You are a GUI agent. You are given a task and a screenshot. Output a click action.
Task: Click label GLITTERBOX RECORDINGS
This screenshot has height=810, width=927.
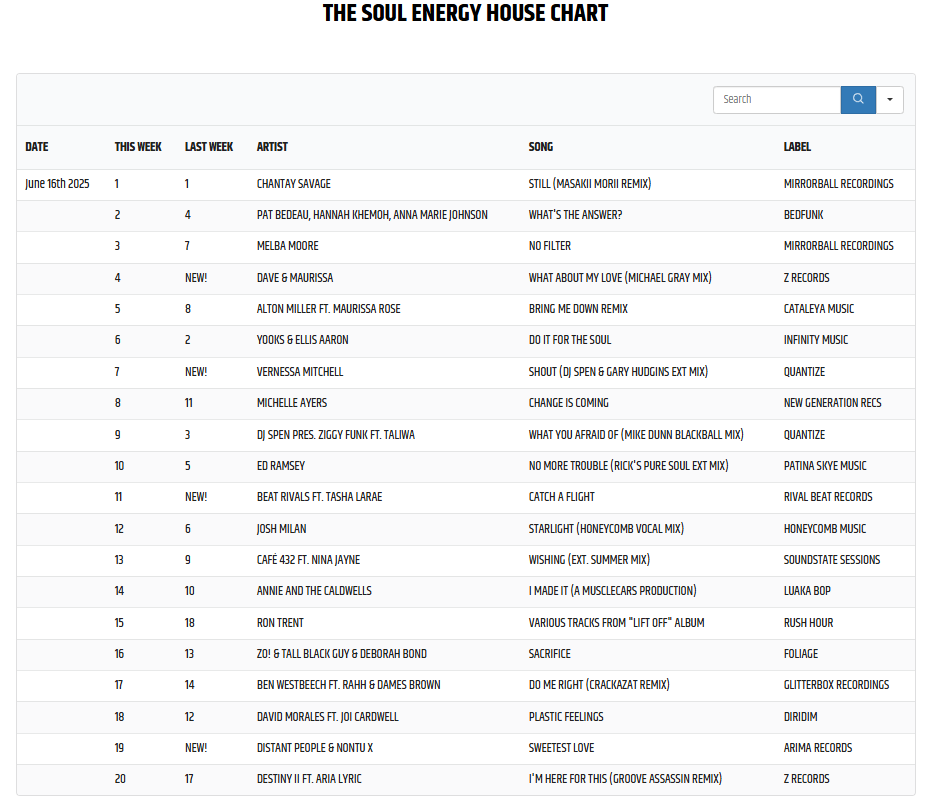point(836,685)
